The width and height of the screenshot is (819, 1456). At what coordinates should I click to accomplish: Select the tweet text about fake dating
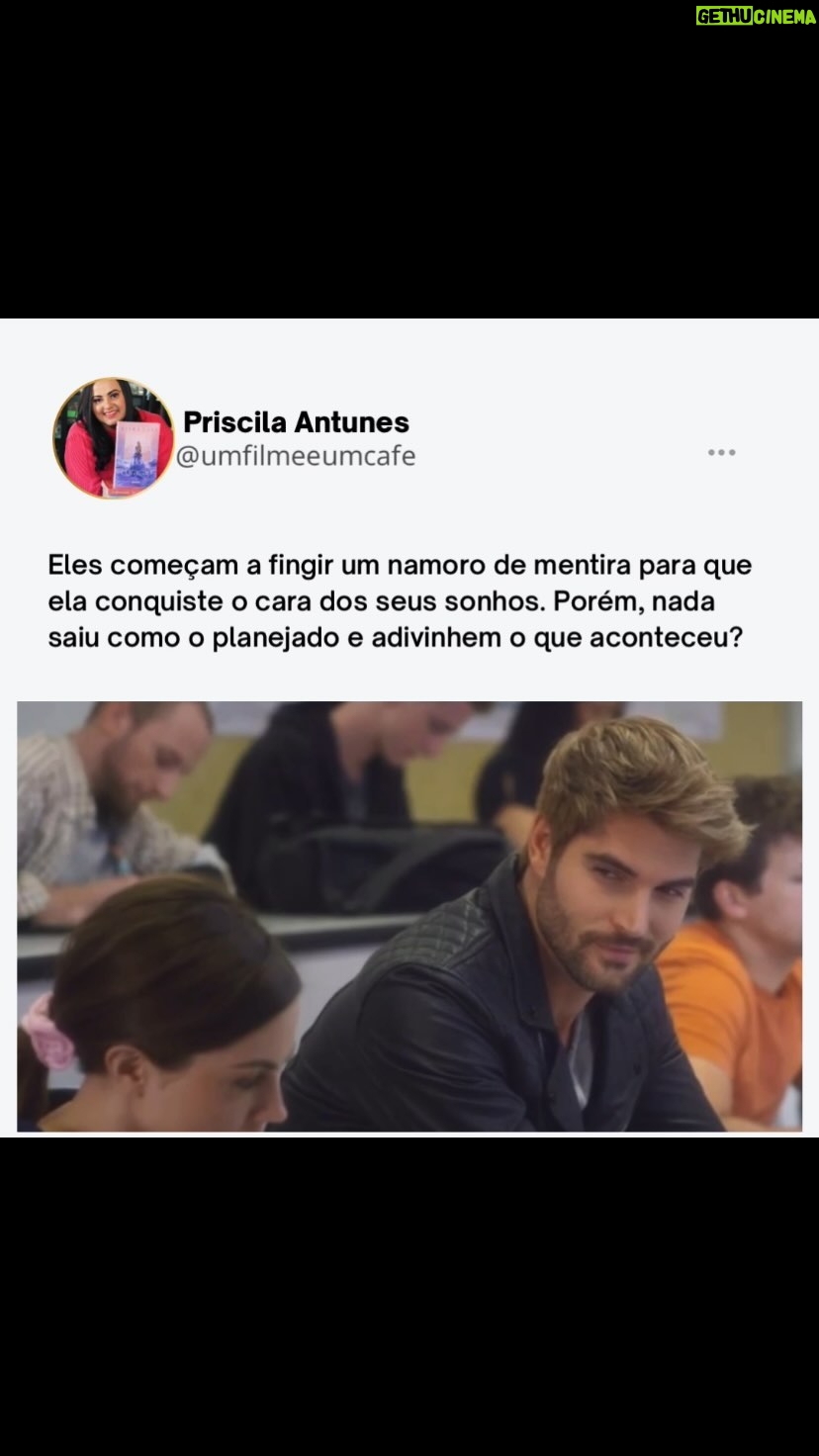pos(400,601)
